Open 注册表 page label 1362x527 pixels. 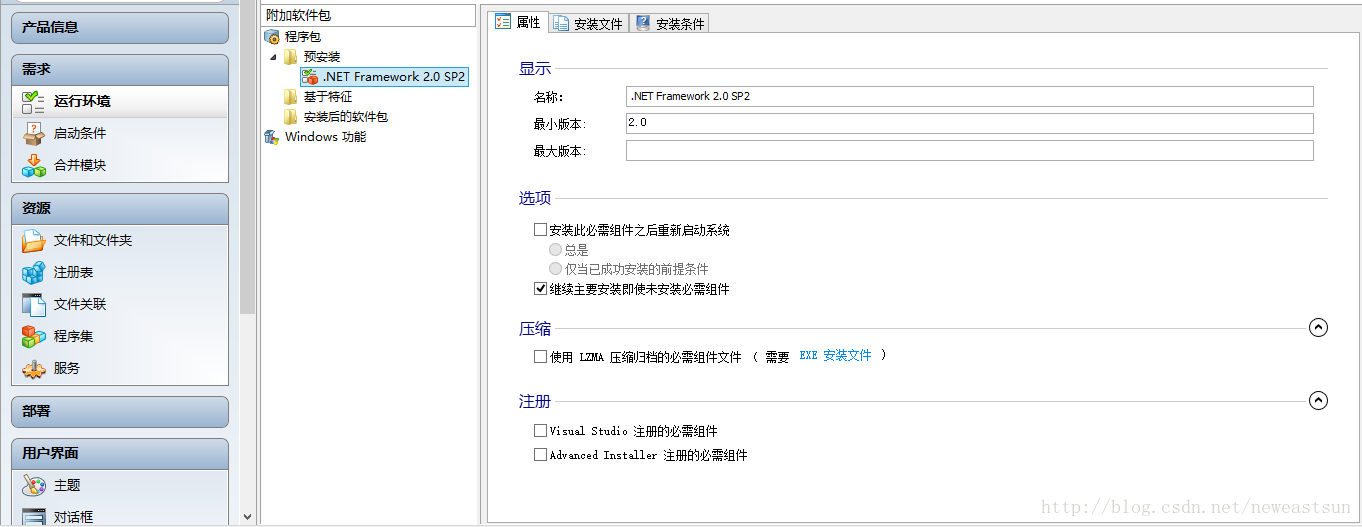coord(73,272)
